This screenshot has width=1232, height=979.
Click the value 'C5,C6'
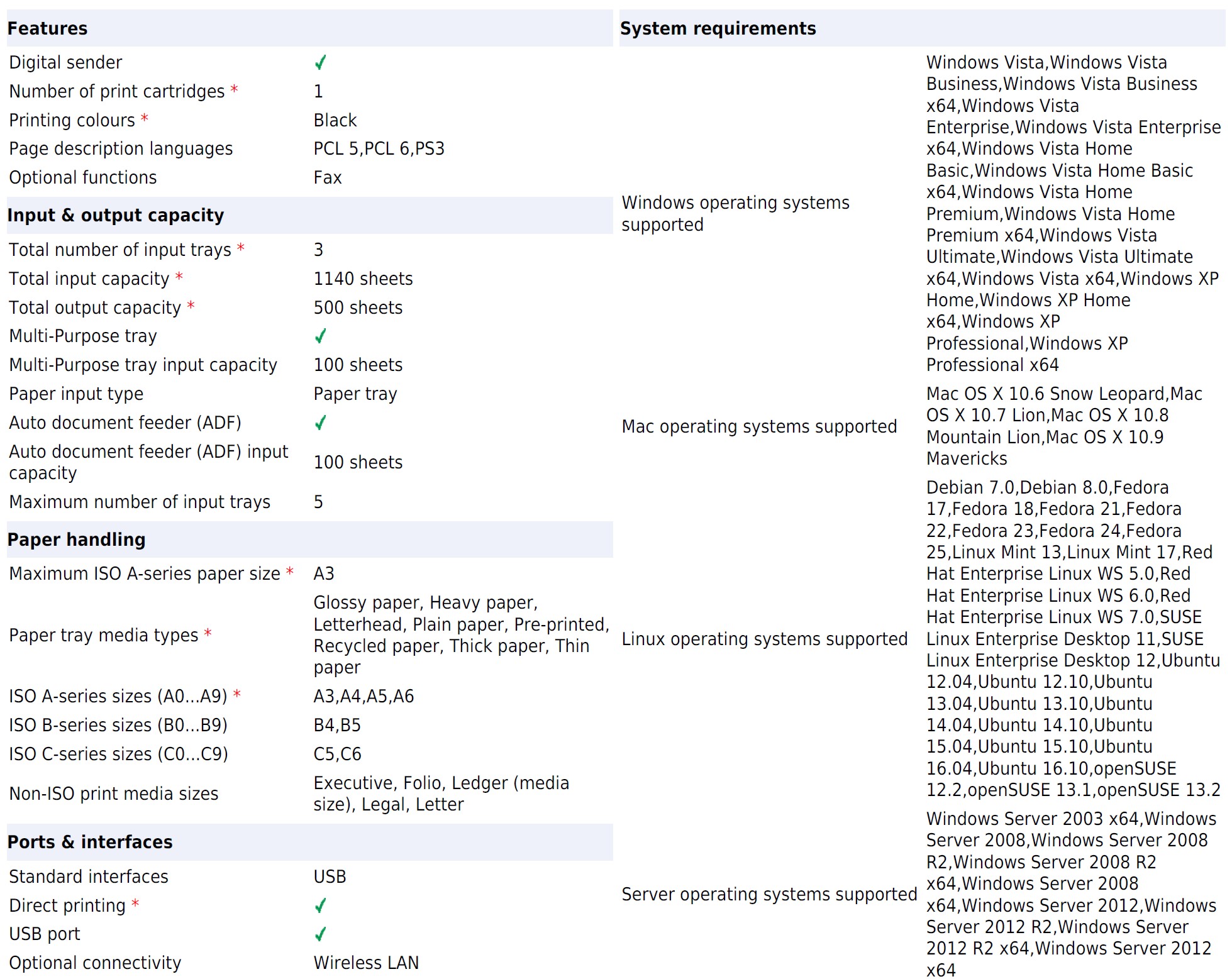tap(338, 754)
